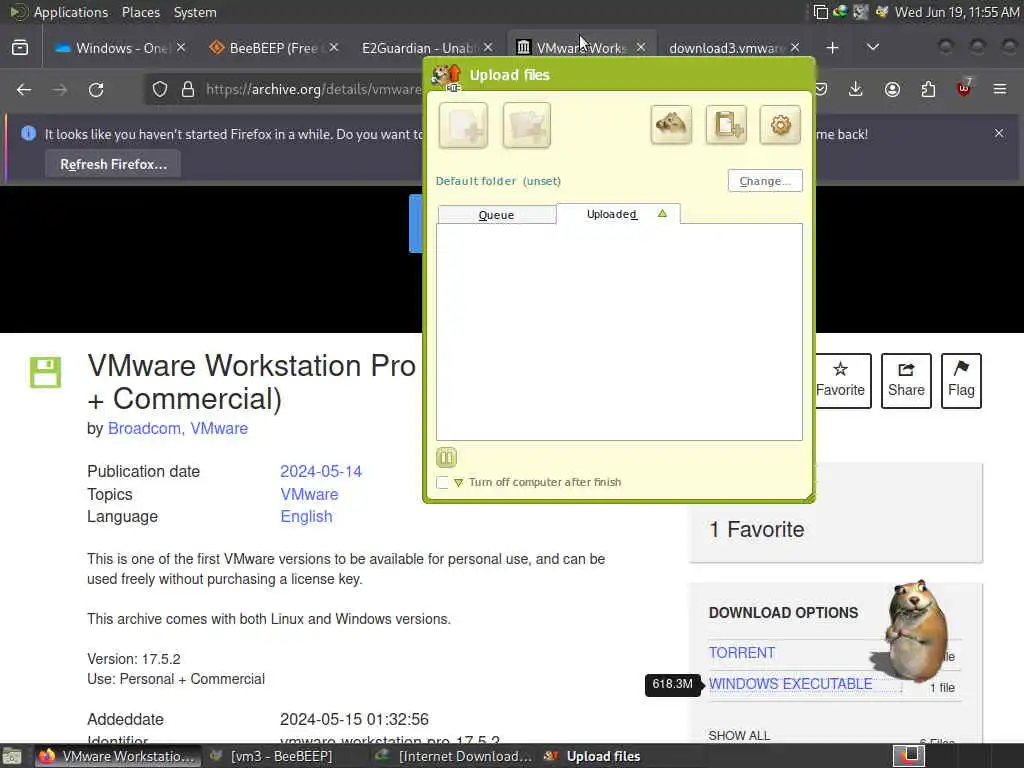The image size is (1024, 768).
Task: Open Firefox View icon at tab bar start
Action: (20, 48)
